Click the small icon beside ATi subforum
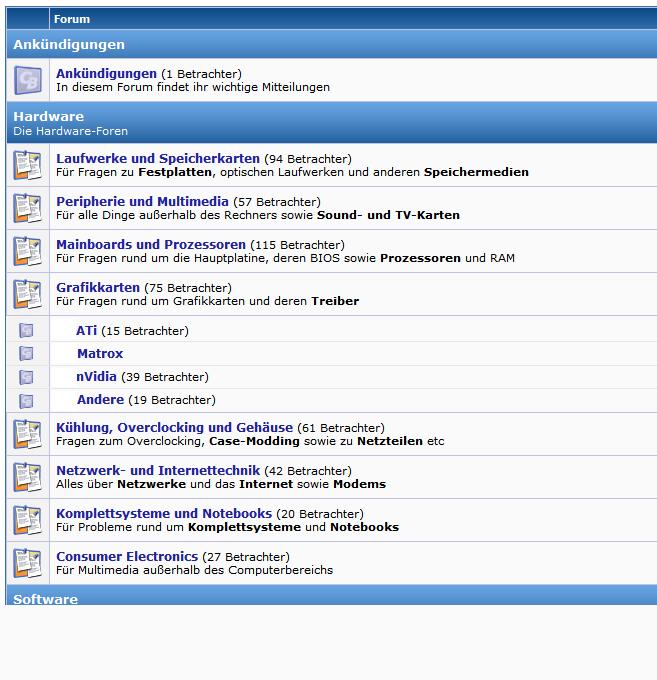This screenshot has height=680, width=657. pyautogui.click(x=26, y=330)
